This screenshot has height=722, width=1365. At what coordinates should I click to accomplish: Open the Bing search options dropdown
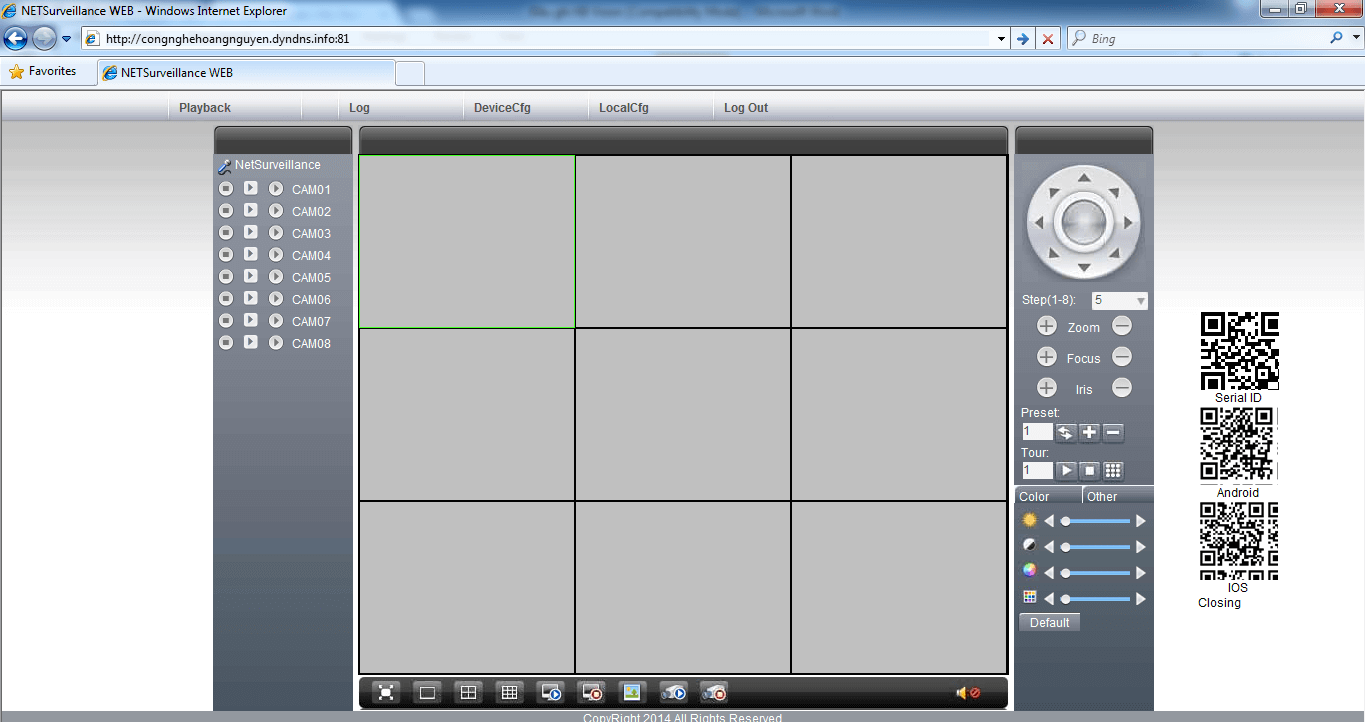pos(1355,39)
